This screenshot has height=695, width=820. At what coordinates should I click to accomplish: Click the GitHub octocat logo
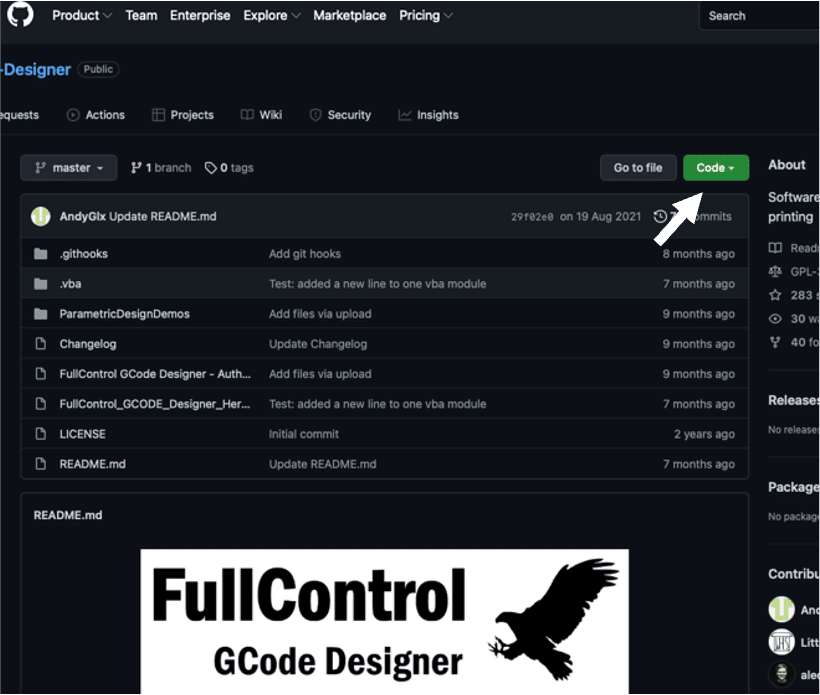coord(20,15)
